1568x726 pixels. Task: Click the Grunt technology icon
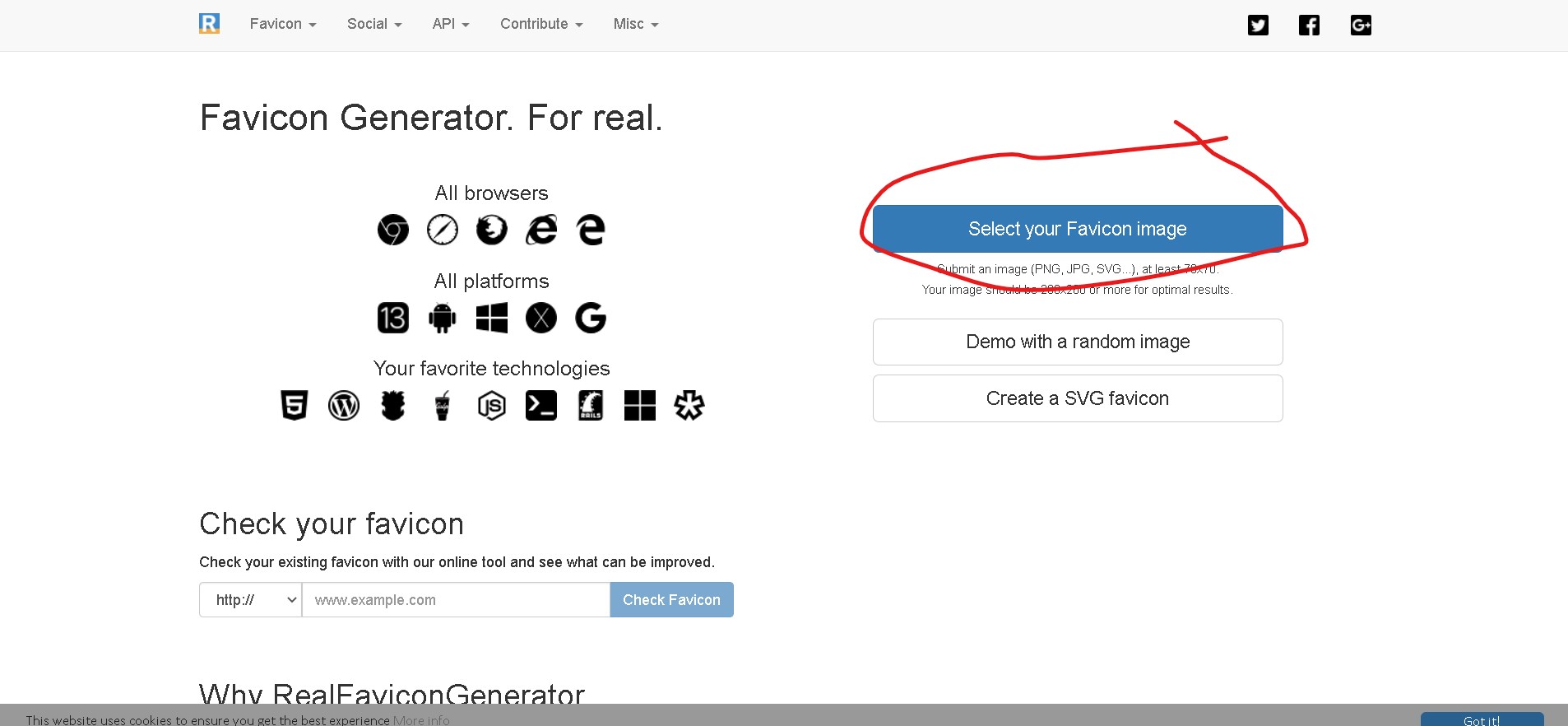[393, 405]
